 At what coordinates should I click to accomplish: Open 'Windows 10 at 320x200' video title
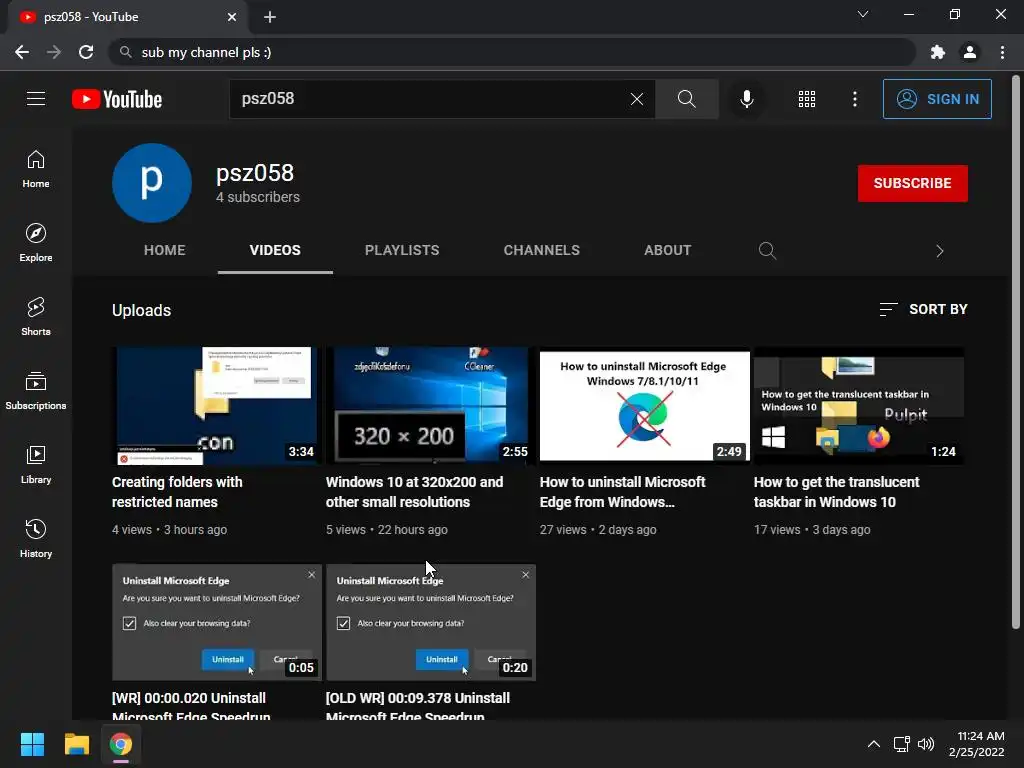tap(415, 492)
